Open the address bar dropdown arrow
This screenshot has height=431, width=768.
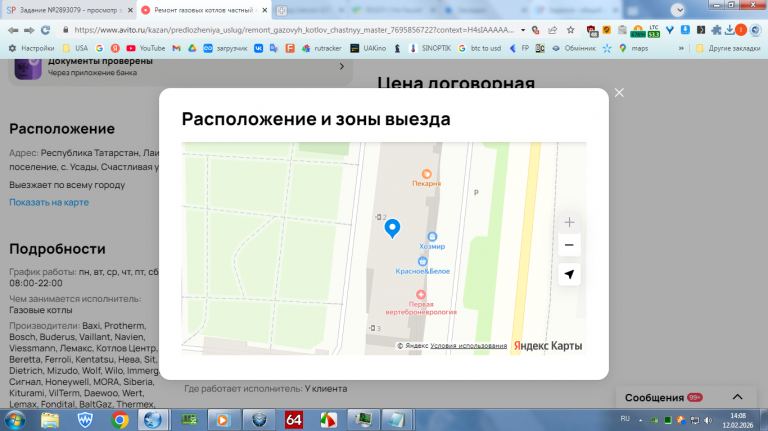coord(523,30)
